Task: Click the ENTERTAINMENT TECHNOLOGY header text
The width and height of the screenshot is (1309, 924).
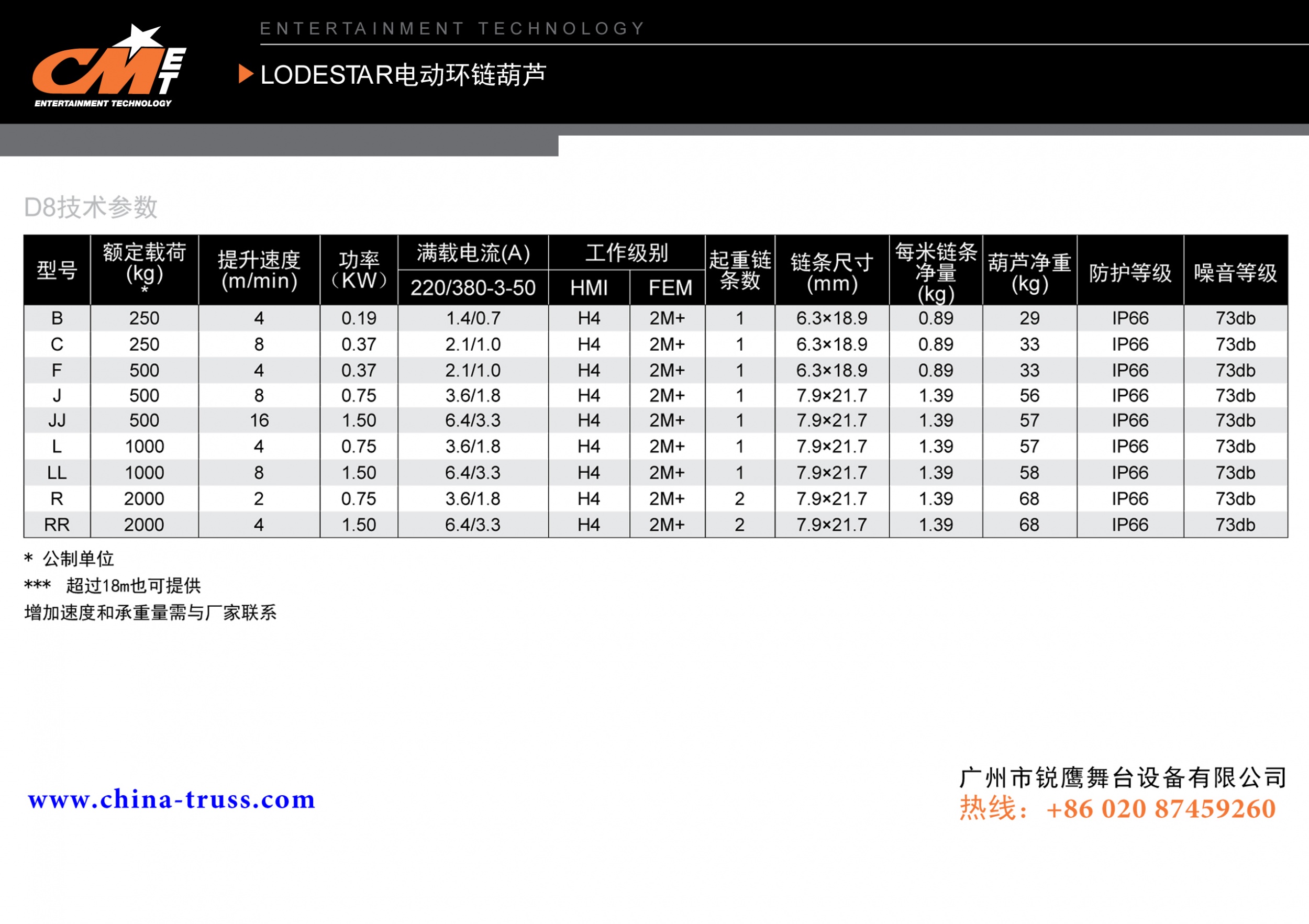Action: (x=452, y=28)
